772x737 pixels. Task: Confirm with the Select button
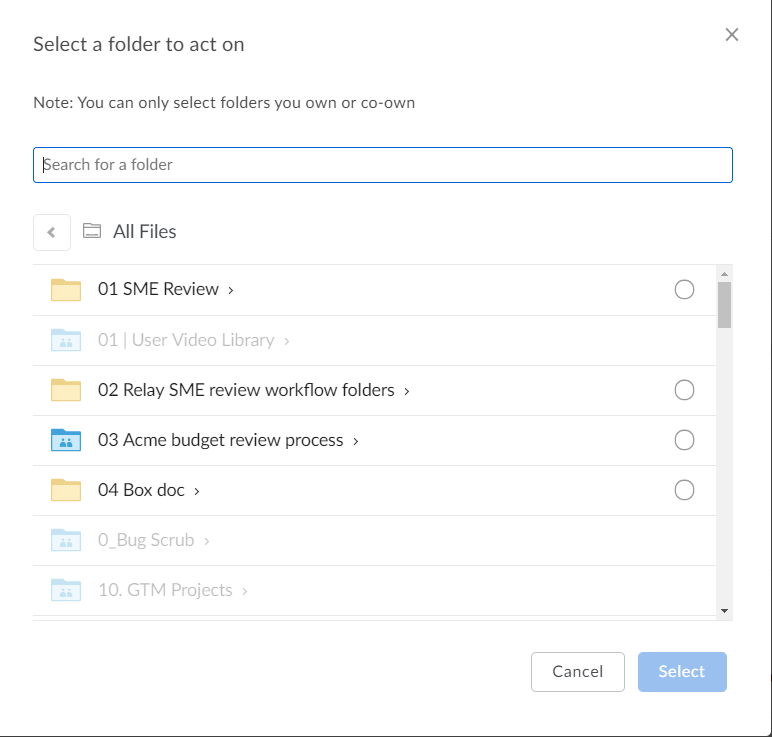pyautogui.click(x=682, y=672)
